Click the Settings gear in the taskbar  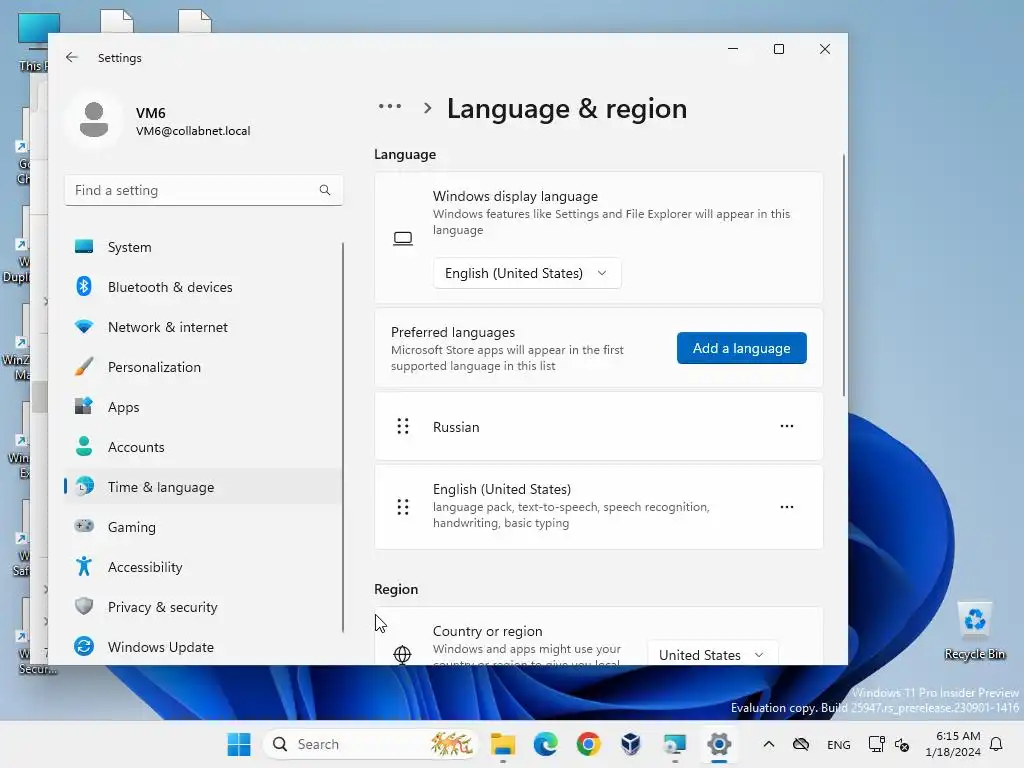pos(718,744)
